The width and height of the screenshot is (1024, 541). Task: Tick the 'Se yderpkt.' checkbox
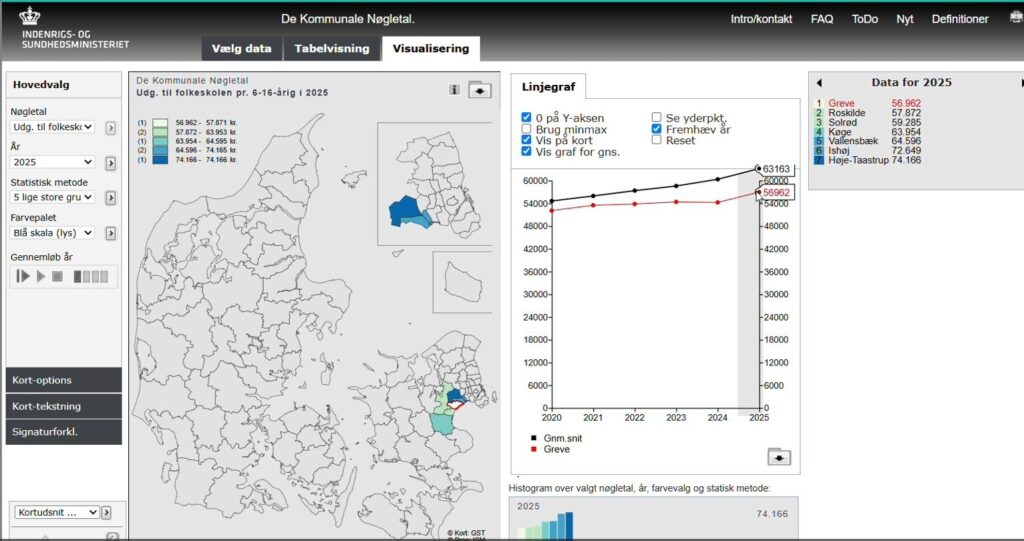click(x=657, y=117)
